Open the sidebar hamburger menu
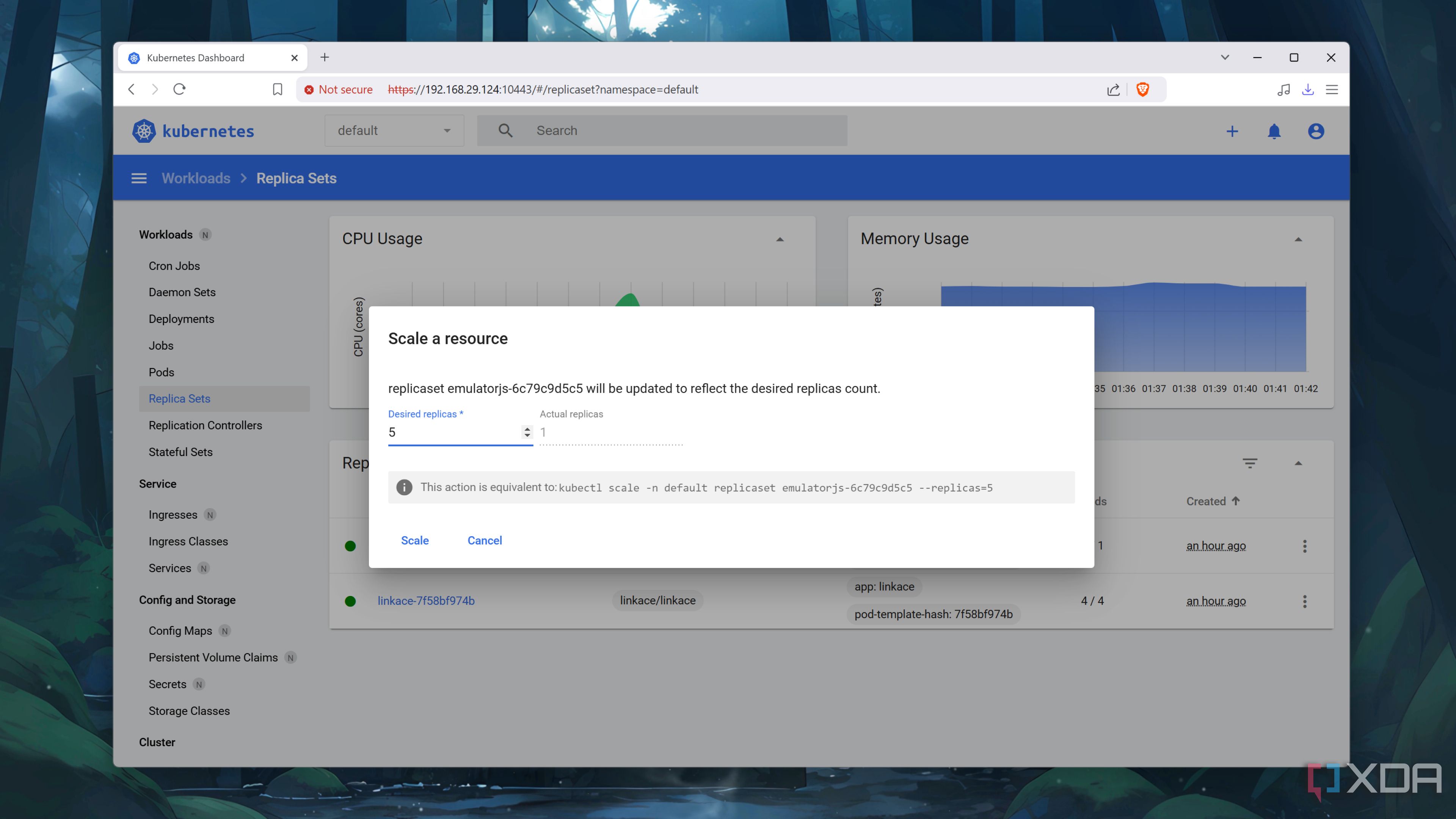The height and width of the screenshot is (819, 1456). pos(139,177)
